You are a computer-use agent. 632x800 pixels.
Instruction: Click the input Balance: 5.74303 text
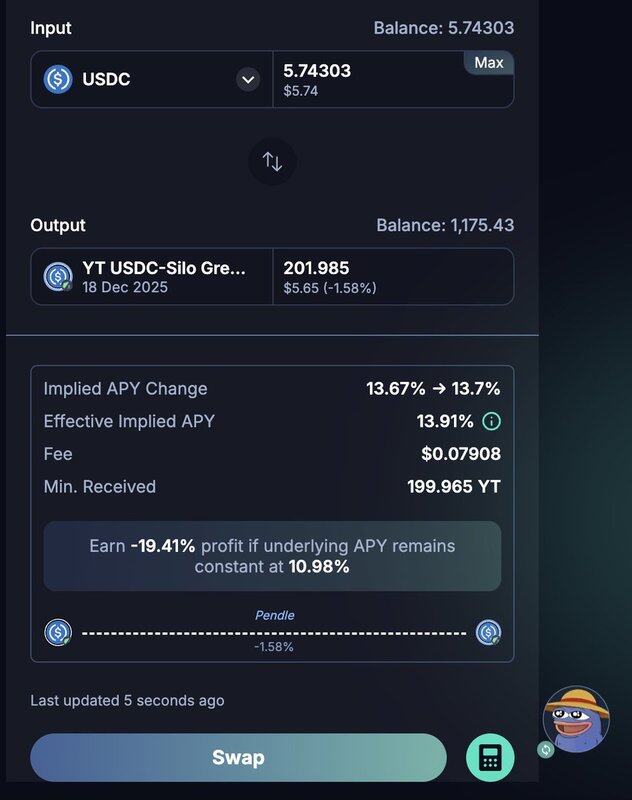tap(444, 28)
